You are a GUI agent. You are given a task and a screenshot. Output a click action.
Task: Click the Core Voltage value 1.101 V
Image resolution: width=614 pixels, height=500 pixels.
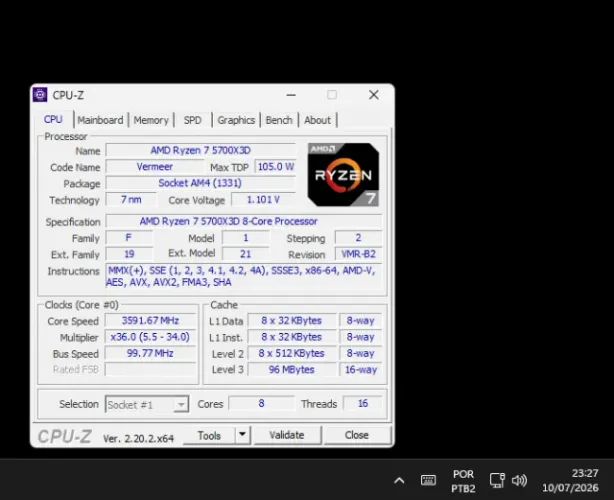click(264, 200)
